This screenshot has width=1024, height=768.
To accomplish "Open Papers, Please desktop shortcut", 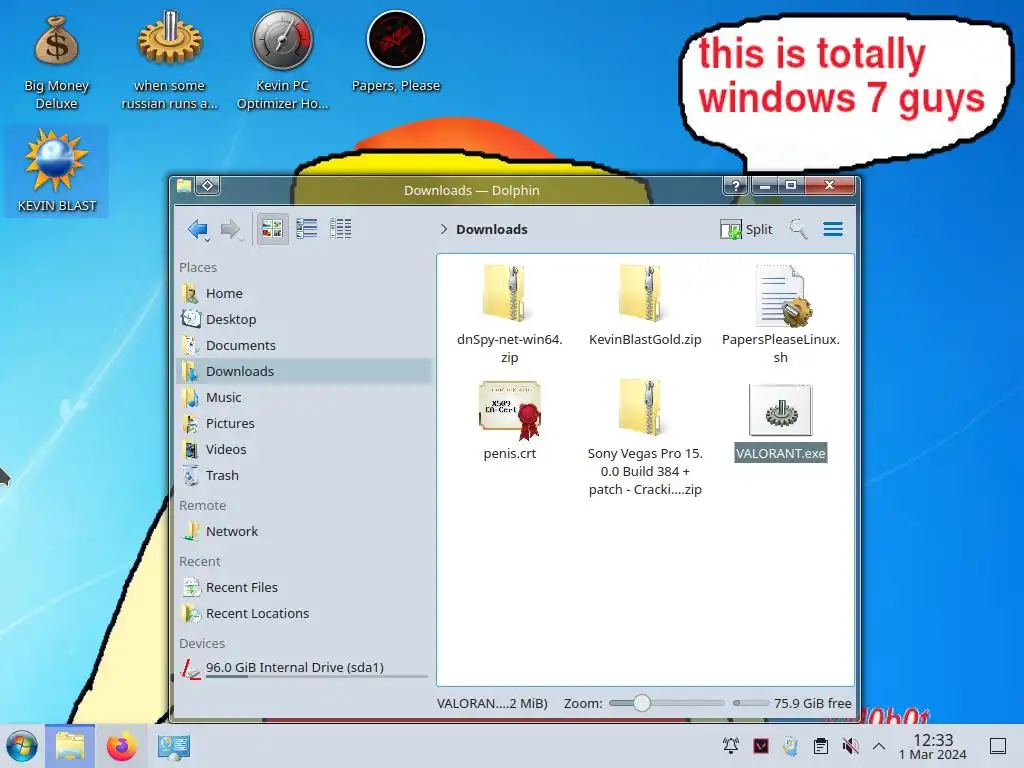I will click(396, 54).
